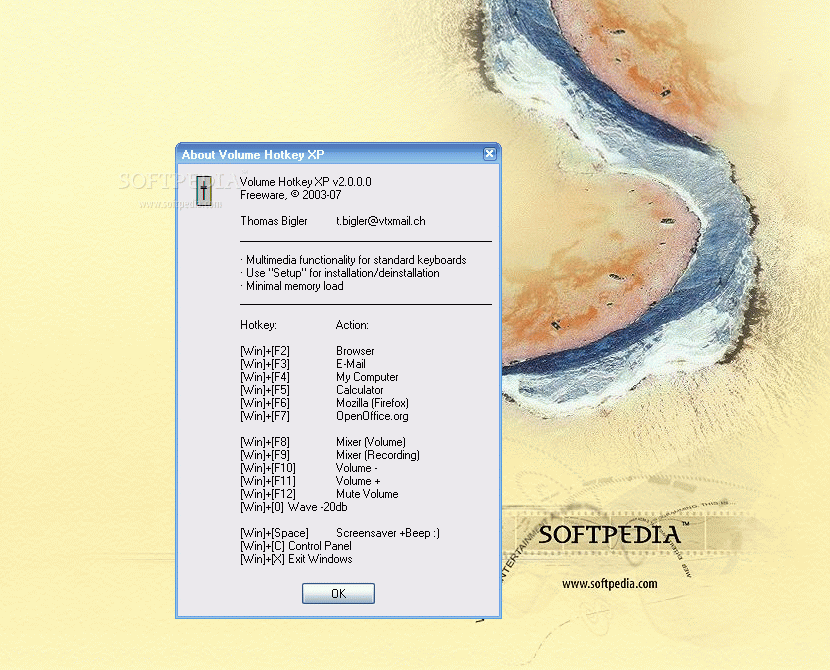
Task: Click the 'Thomas Bigler' author name
Action: 274,221
